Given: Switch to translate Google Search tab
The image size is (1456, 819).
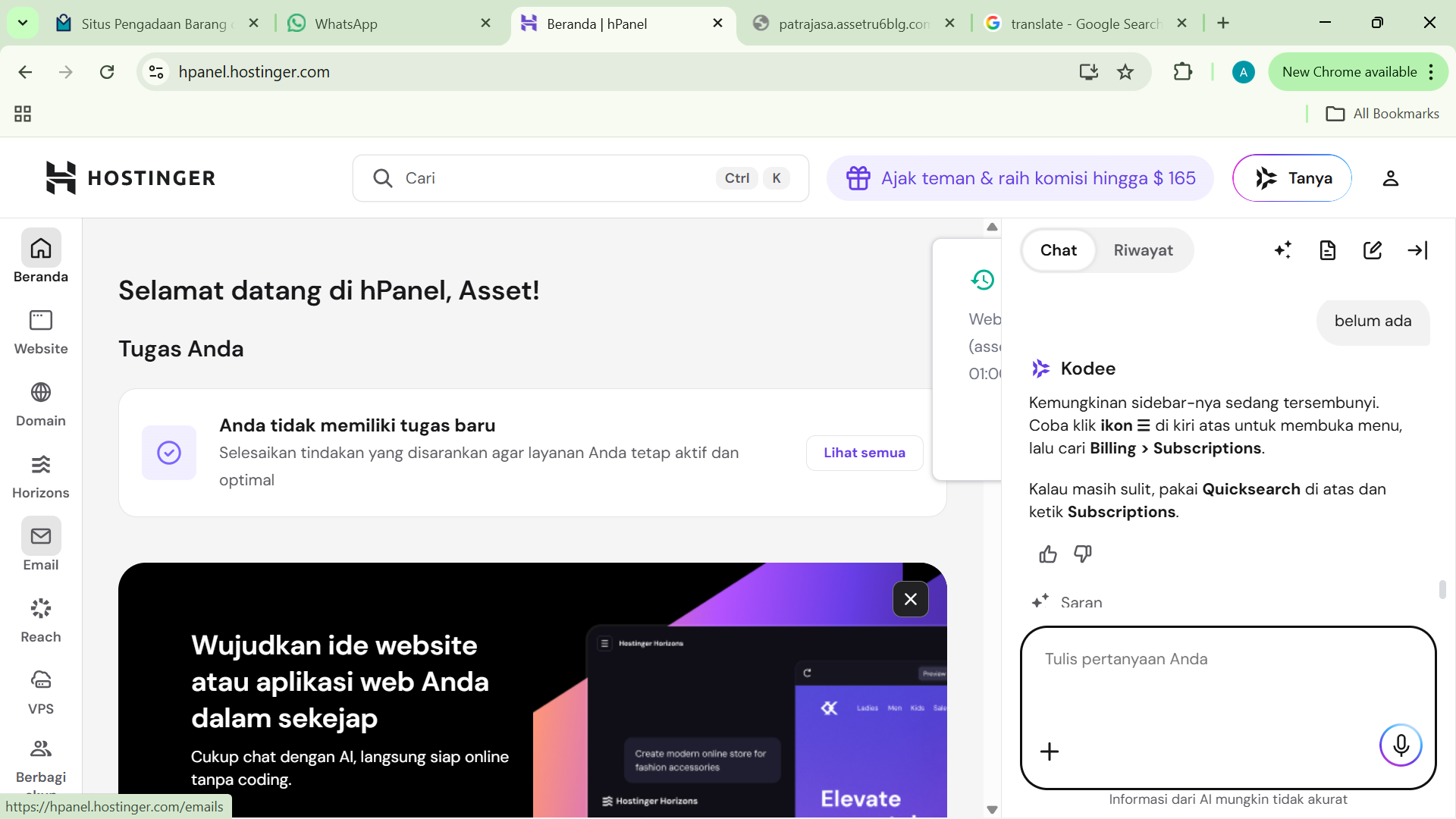Looking at the screenshot, I should 1085,24.
